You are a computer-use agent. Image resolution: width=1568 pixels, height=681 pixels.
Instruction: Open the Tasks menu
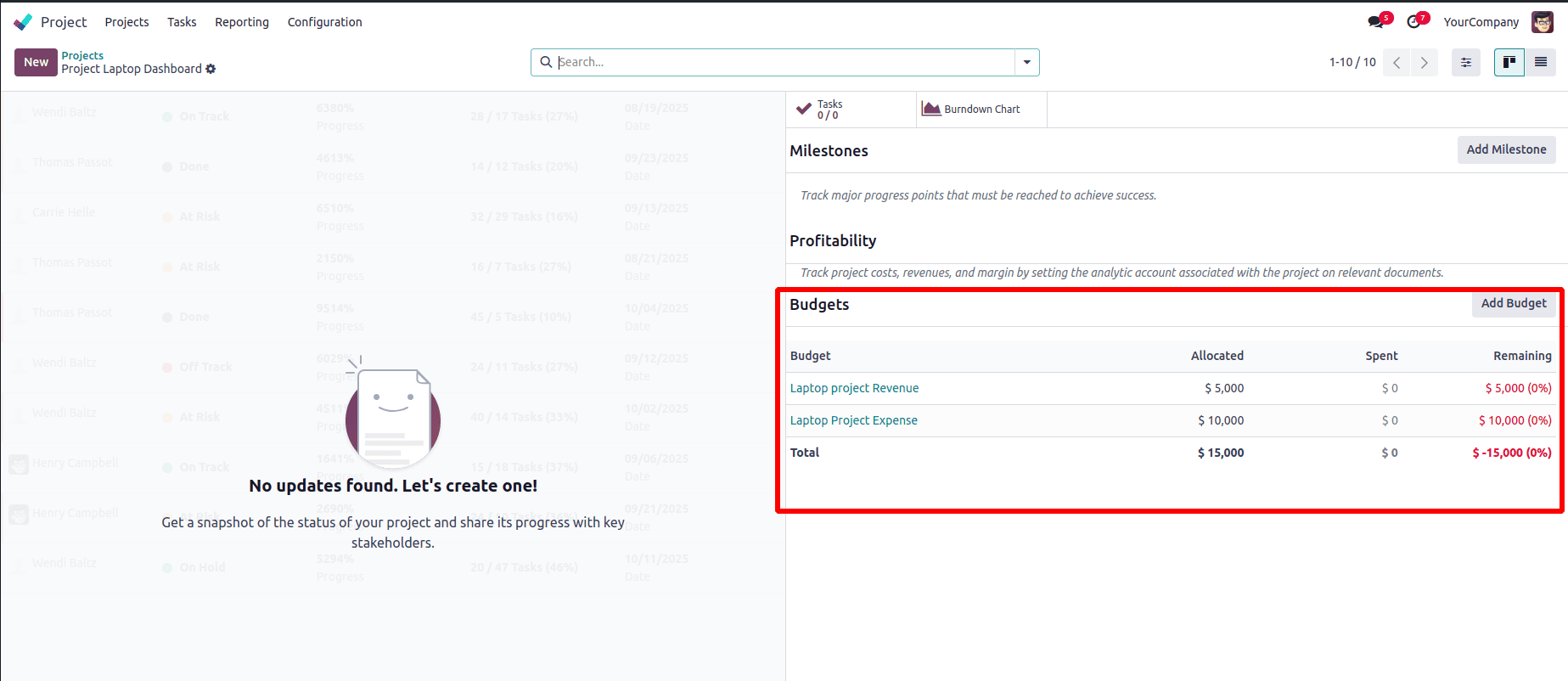182,22
